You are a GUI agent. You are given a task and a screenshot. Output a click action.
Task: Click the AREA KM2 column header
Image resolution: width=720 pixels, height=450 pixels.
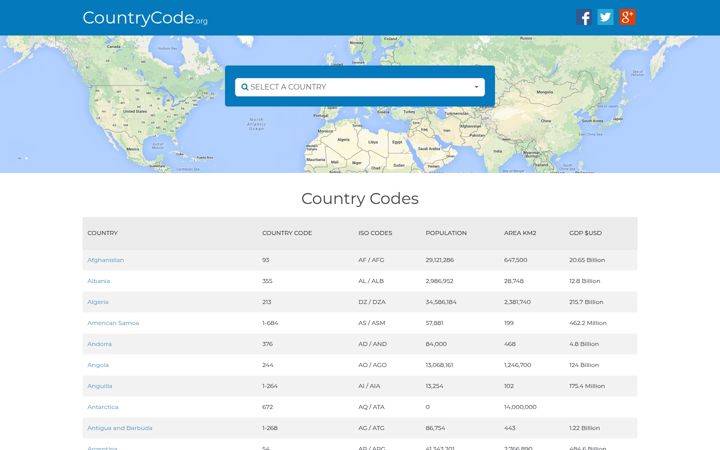click(x=520, y=233)
